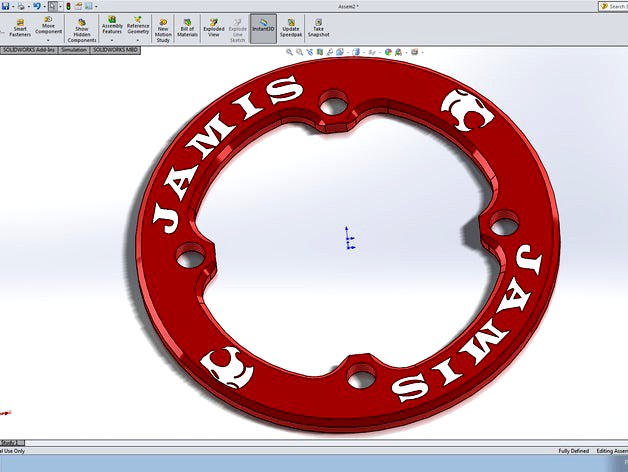Open the Reference Geometry dropdown arrow
Image resolution: width=628 pixels, height=472 pixels.
point(138,41)
